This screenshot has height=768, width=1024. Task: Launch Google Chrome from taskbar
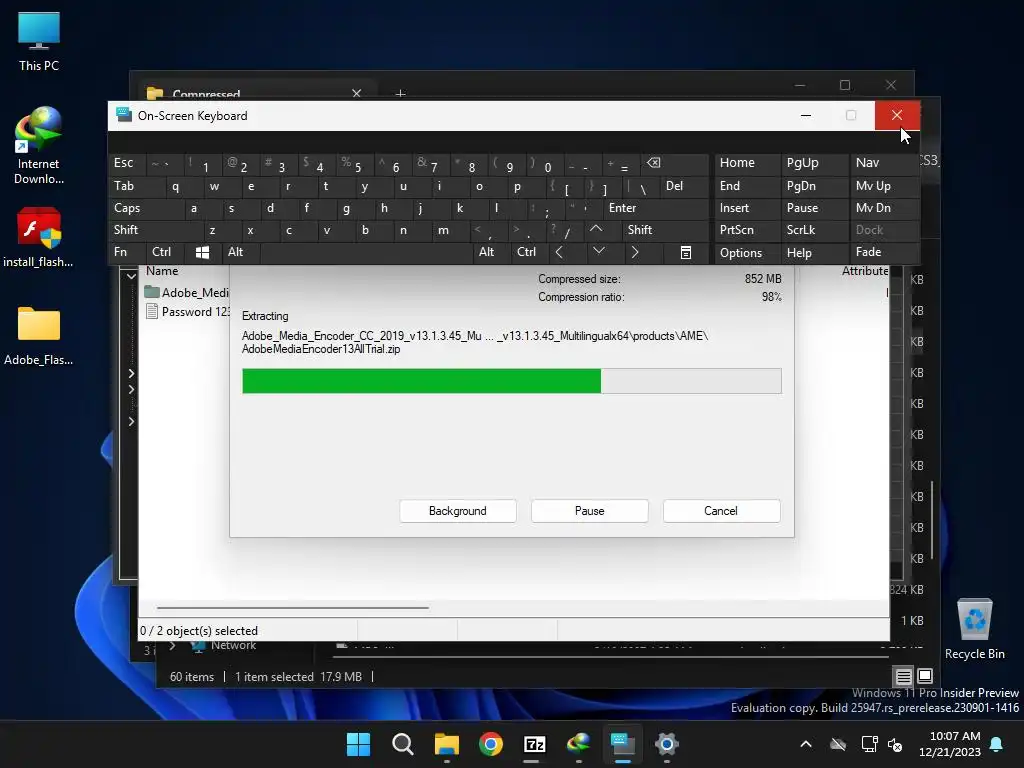point(490,744)
